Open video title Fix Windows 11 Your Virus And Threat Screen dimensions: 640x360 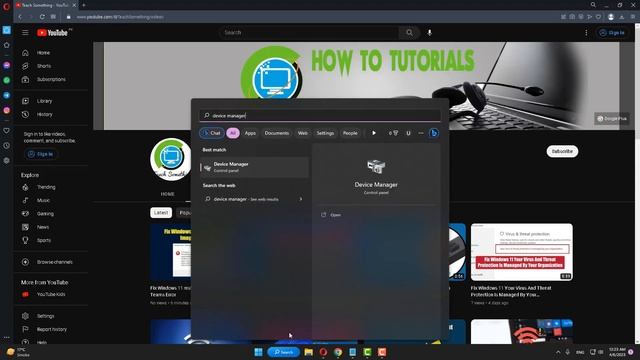(x=511, y=291)
